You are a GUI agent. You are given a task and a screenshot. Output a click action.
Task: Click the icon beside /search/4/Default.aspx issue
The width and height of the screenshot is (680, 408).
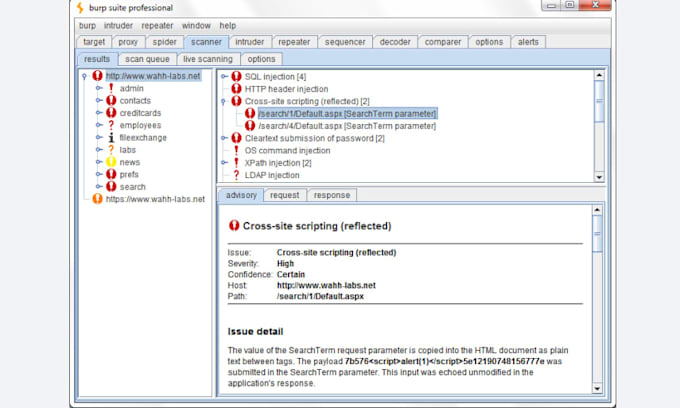click(x=250, y=126)
